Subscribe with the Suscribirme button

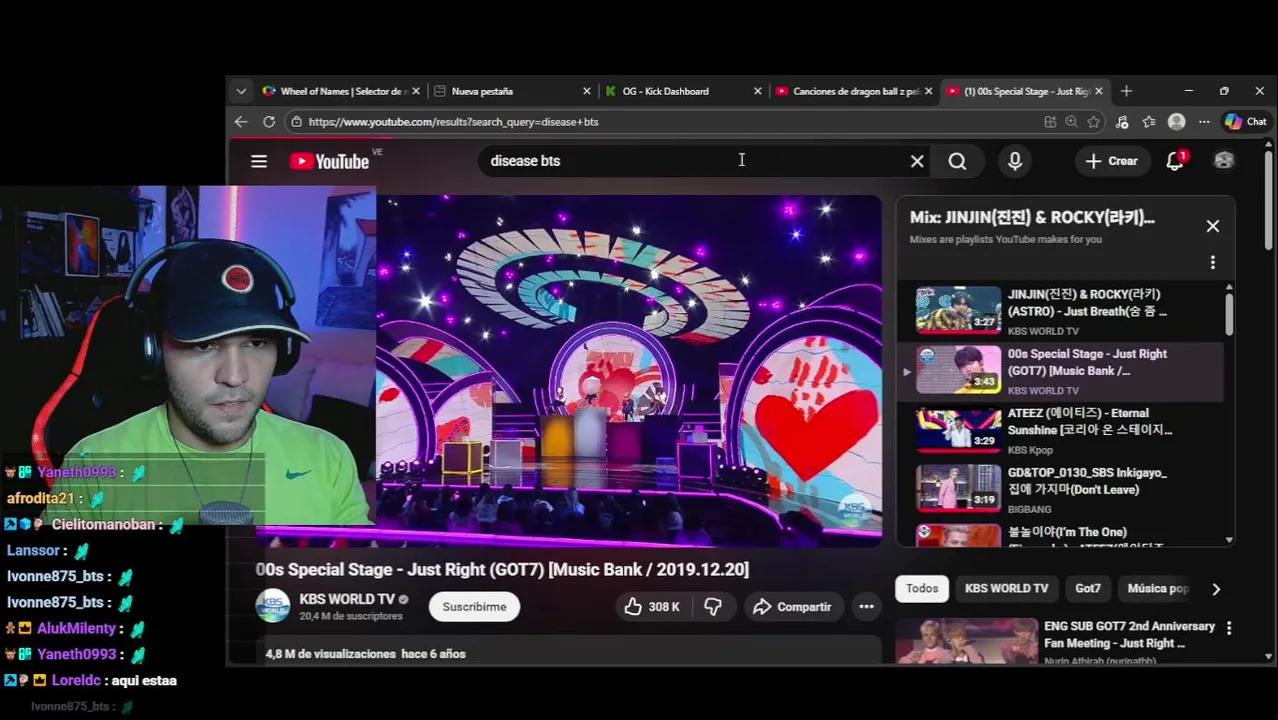click(x=474, y=607)
